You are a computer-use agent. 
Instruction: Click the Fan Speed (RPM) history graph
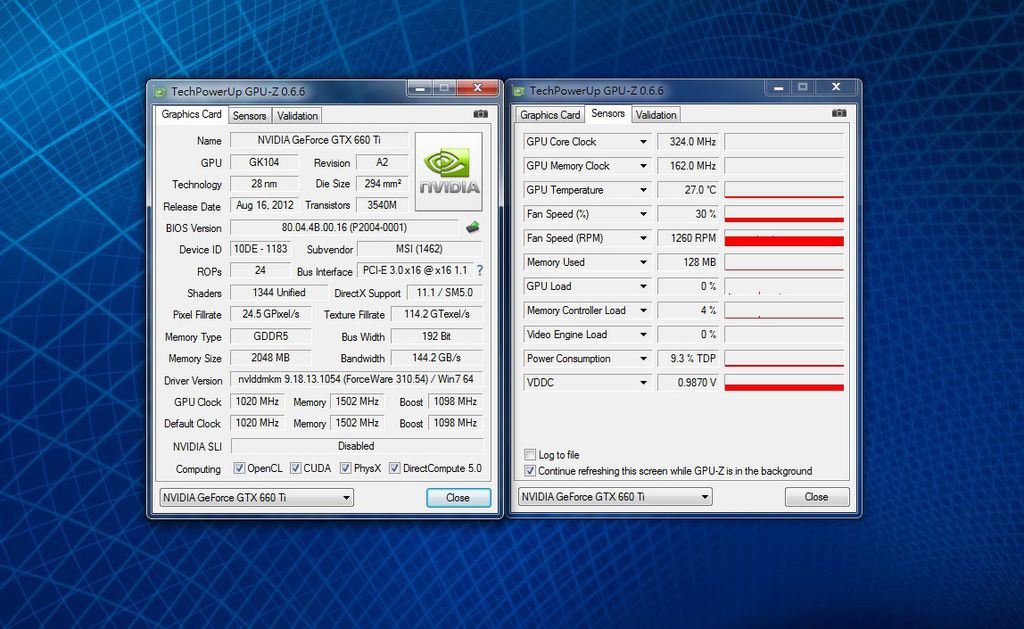pos(784,238)
